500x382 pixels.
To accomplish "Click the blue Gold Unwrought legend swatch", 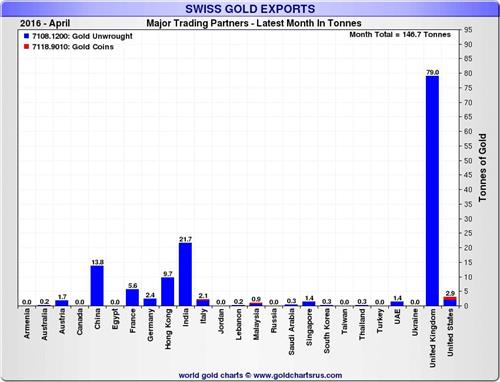I will coord(27,36).
